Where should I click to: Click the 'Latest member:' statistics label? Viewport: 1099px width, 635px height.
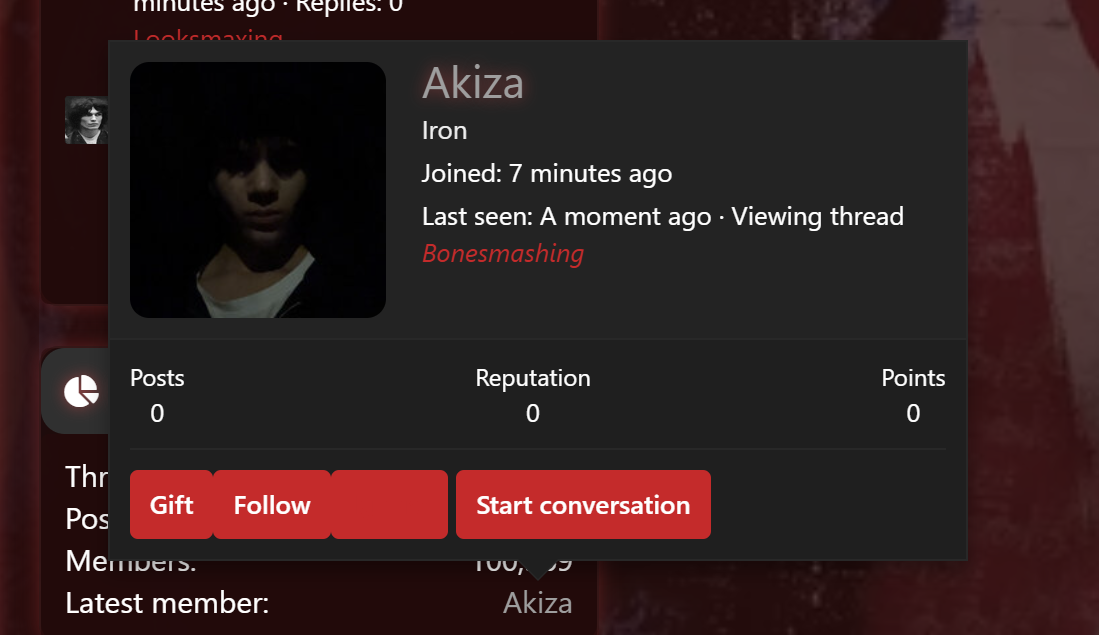[x=167, y=604]
